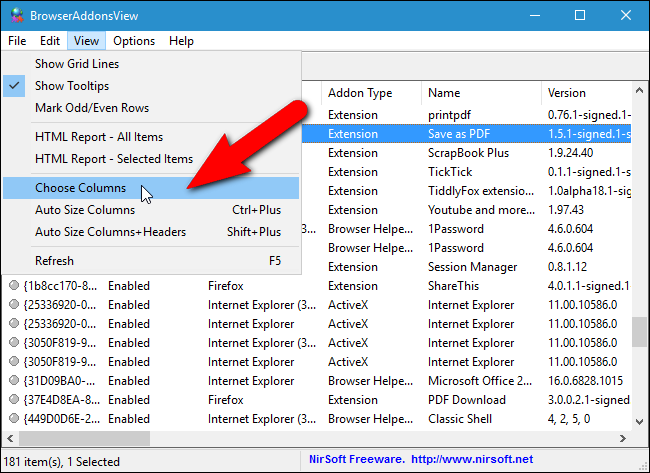Viewport: 650px width, 473px height.
Task: Open the nirsoft.net link in status bar
Action: pos(472,459)
